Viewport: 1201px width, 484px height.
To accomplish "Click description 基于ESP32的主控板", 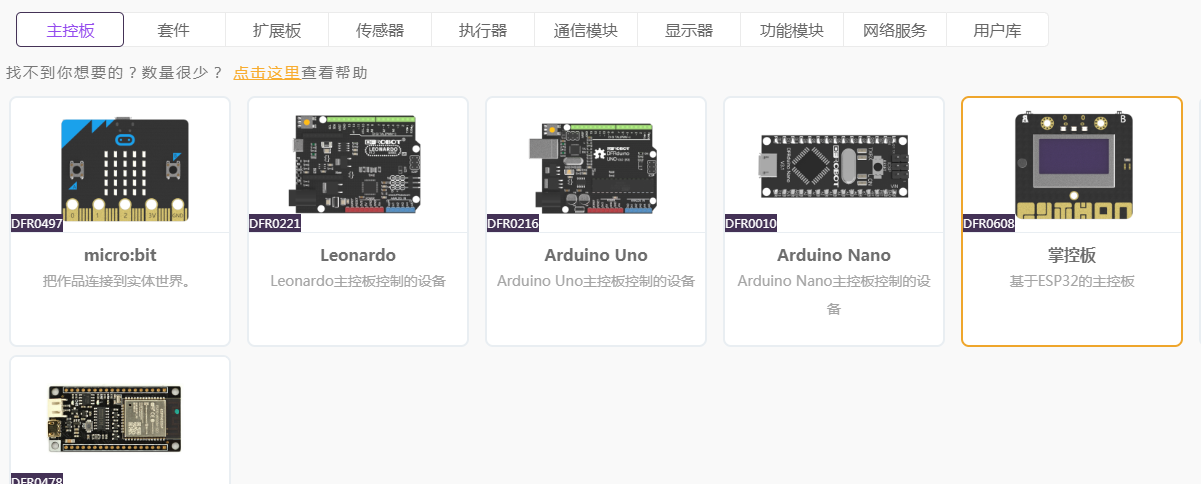I will [1072, 281].
